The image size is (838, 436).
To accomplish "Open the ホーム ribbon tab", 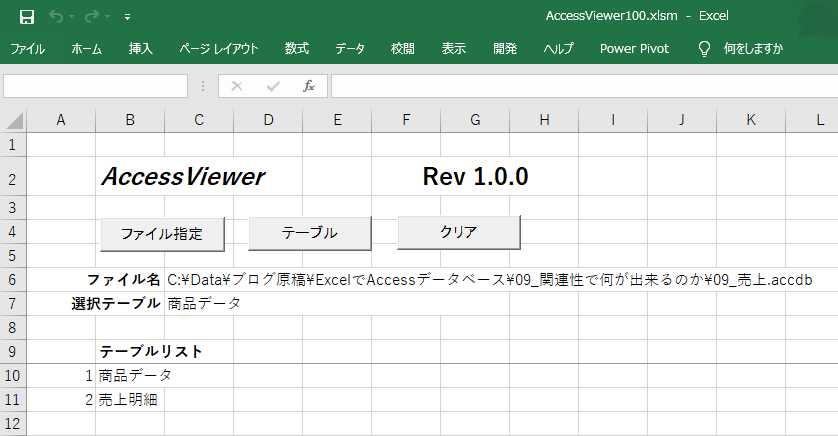I will (x=86, y=49).
